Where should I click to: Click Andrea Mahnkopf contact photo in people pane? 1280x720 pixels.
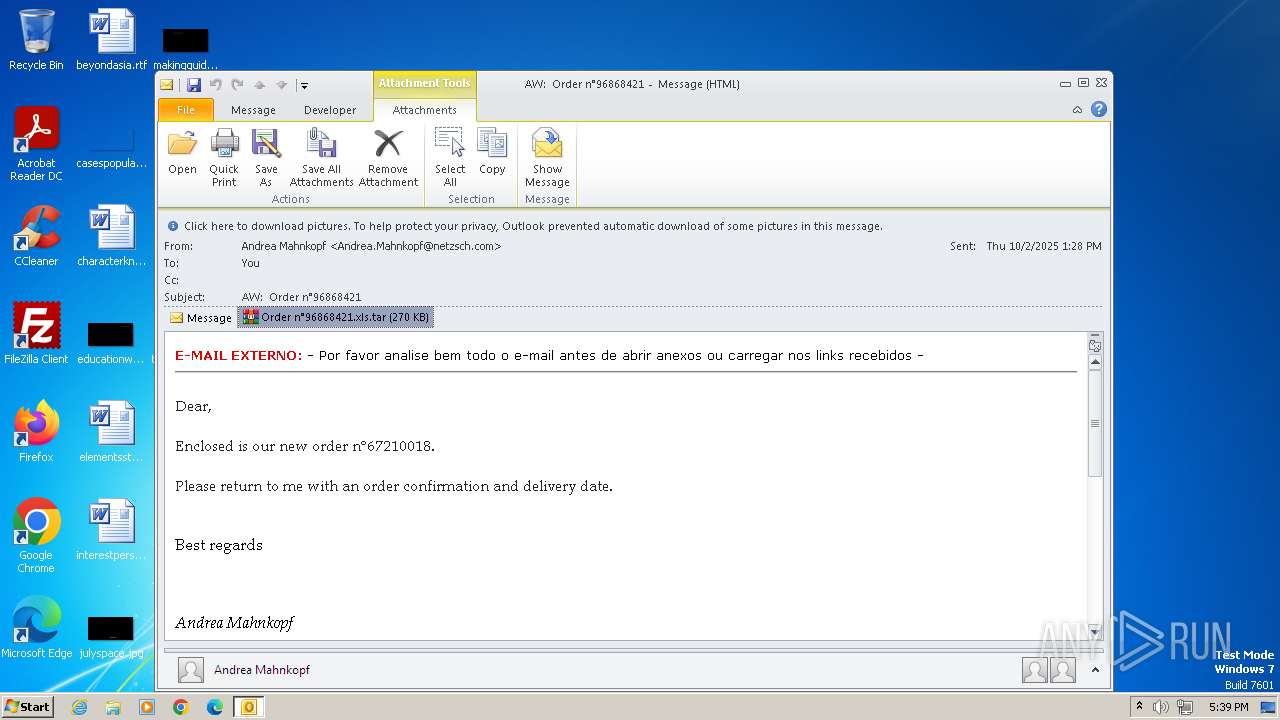pyautogui.click(x=191, y=670)
